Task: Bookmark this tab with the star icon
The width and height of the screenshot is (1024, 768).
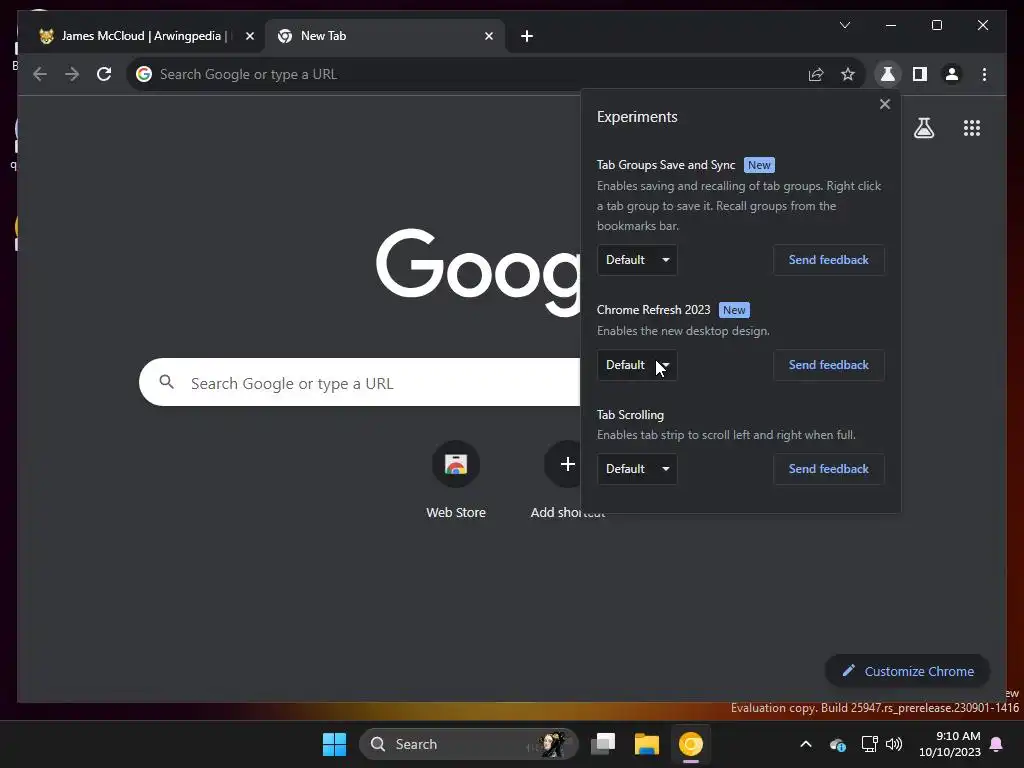Action: 848,74
